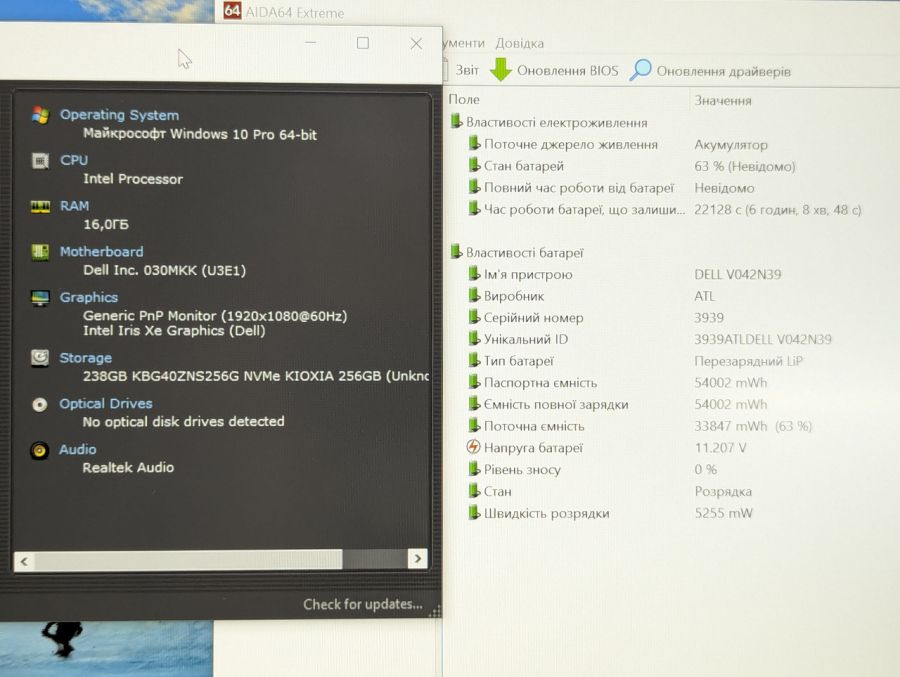Click battery icon beside Унікальний ID
The height and width of the screenshot is (677, 900).
click(x=474, y=338)
